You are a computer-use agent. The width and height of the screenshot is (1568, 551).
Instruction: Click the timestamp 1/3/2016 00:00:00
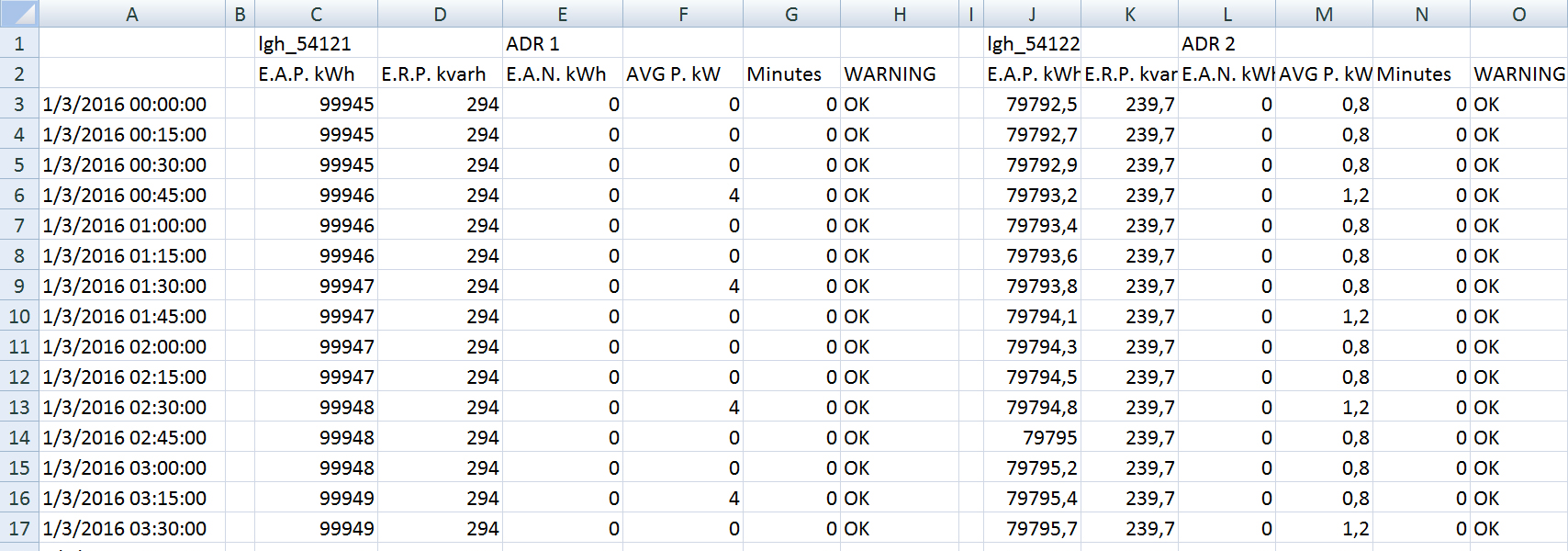click(132, 104)
